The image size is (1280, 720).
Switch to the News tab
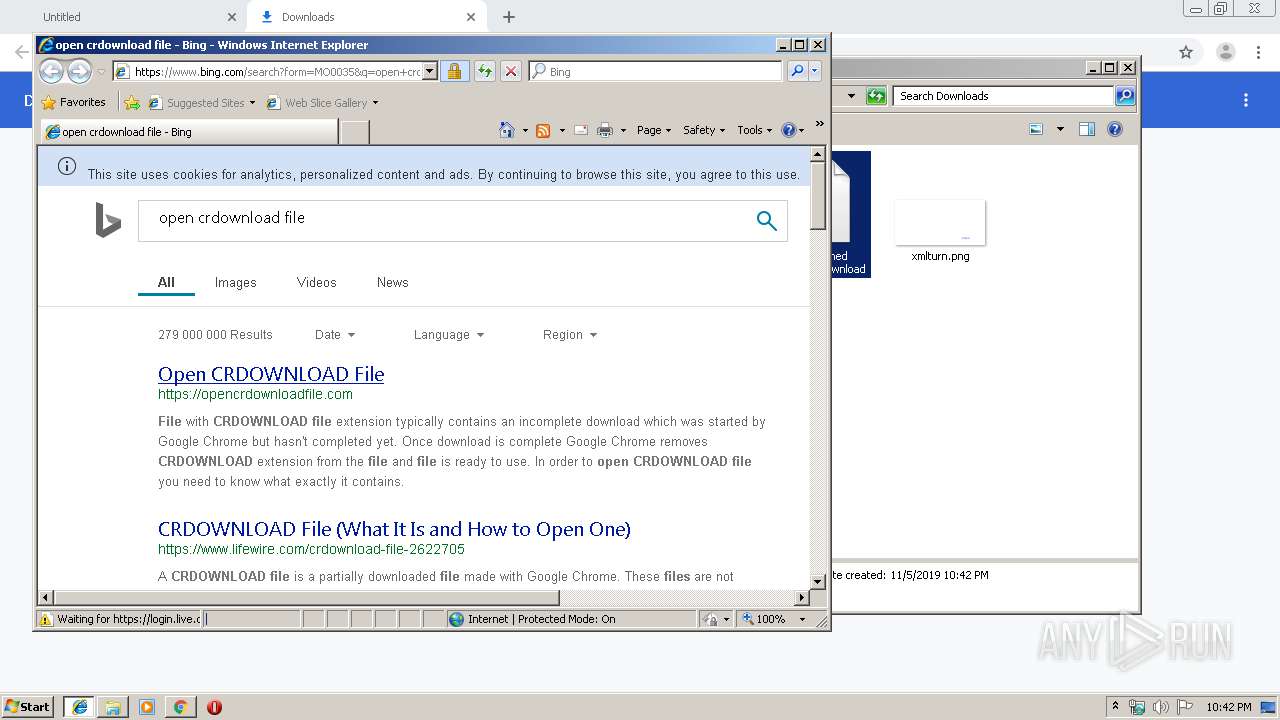click(392, 282)
